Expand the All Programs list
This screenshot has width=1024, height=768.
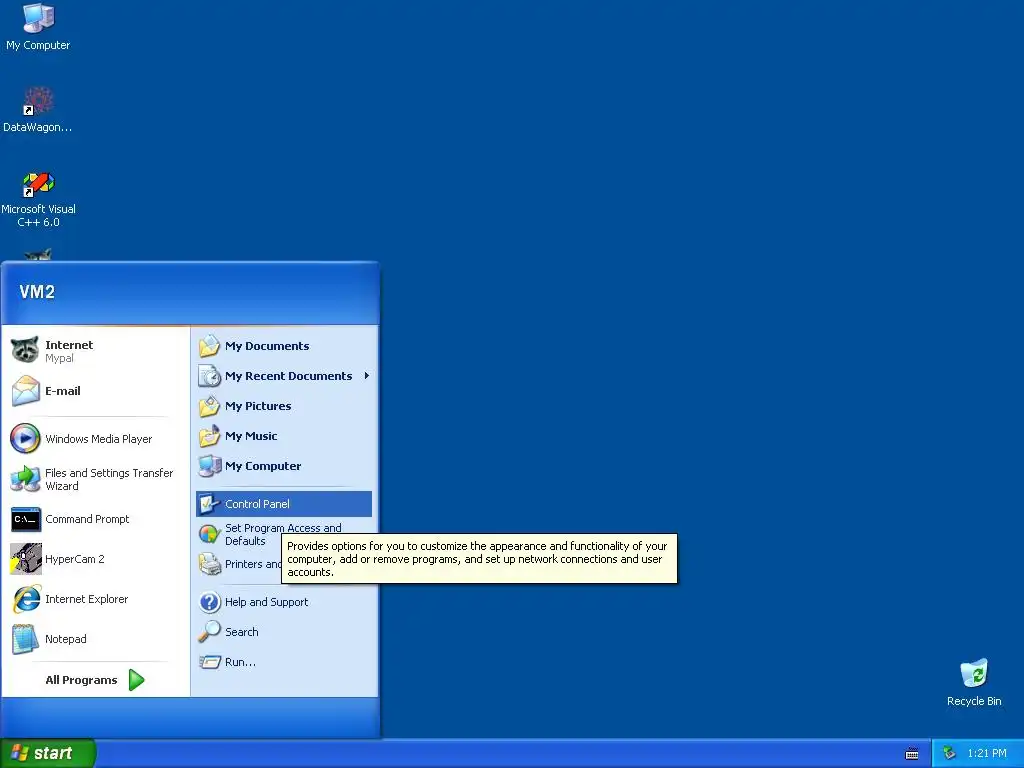[95, 680]
